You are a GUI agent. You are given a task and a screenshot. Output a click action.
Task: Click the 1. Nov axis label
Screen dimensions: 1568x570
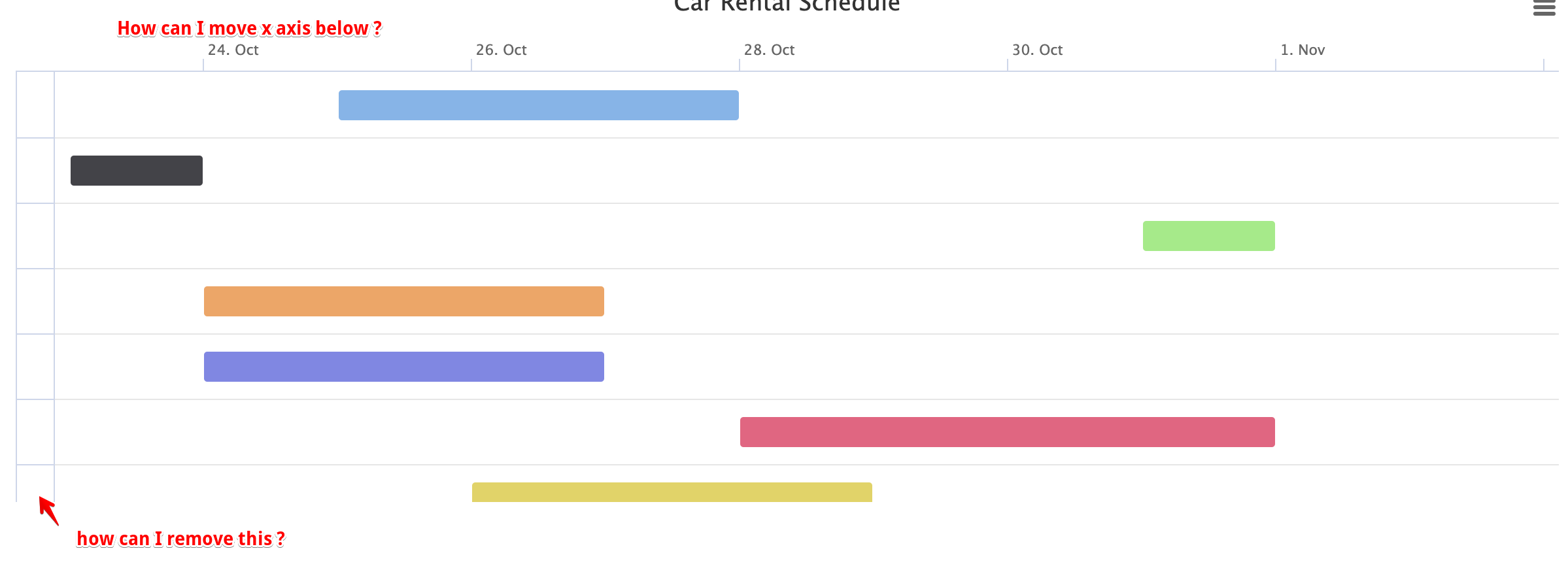[x=1302, y=50]
